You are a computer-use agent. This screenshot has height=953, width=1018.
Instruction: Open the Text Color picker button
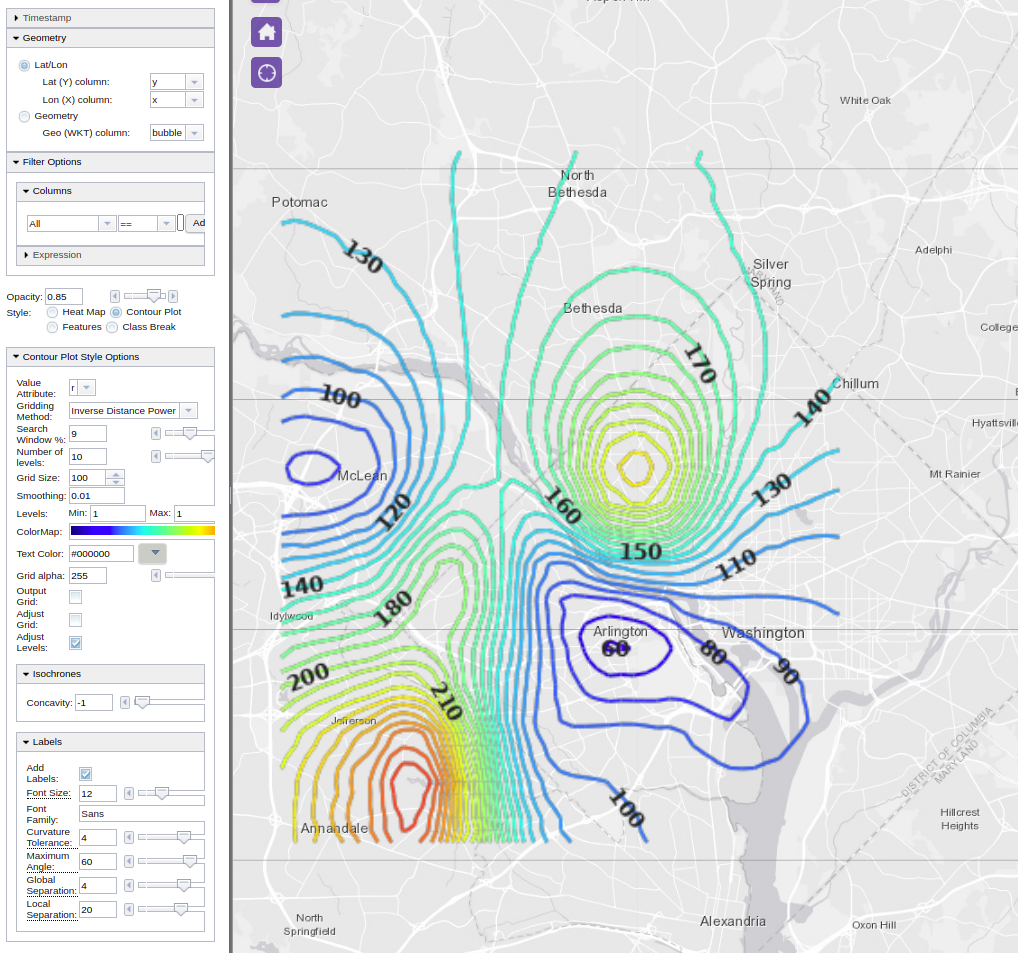(156, 553)
